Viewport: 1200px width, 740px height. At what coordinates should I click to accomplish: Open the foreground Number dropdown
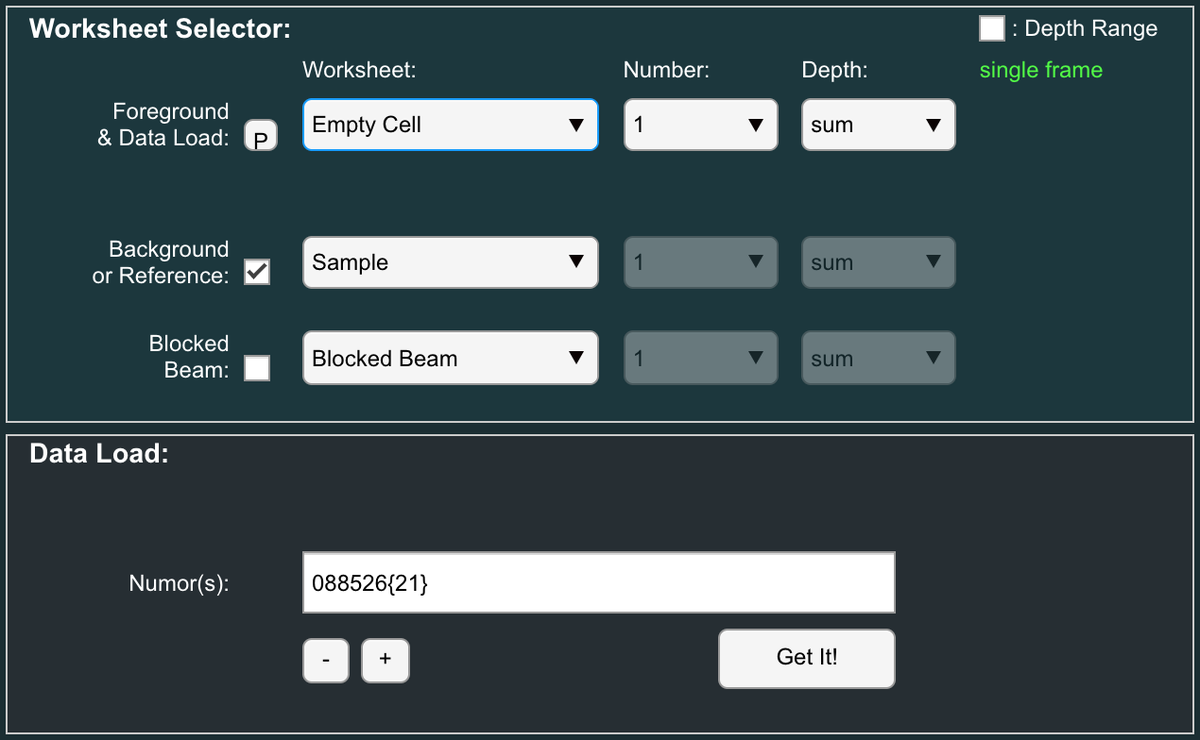(700, 125)
